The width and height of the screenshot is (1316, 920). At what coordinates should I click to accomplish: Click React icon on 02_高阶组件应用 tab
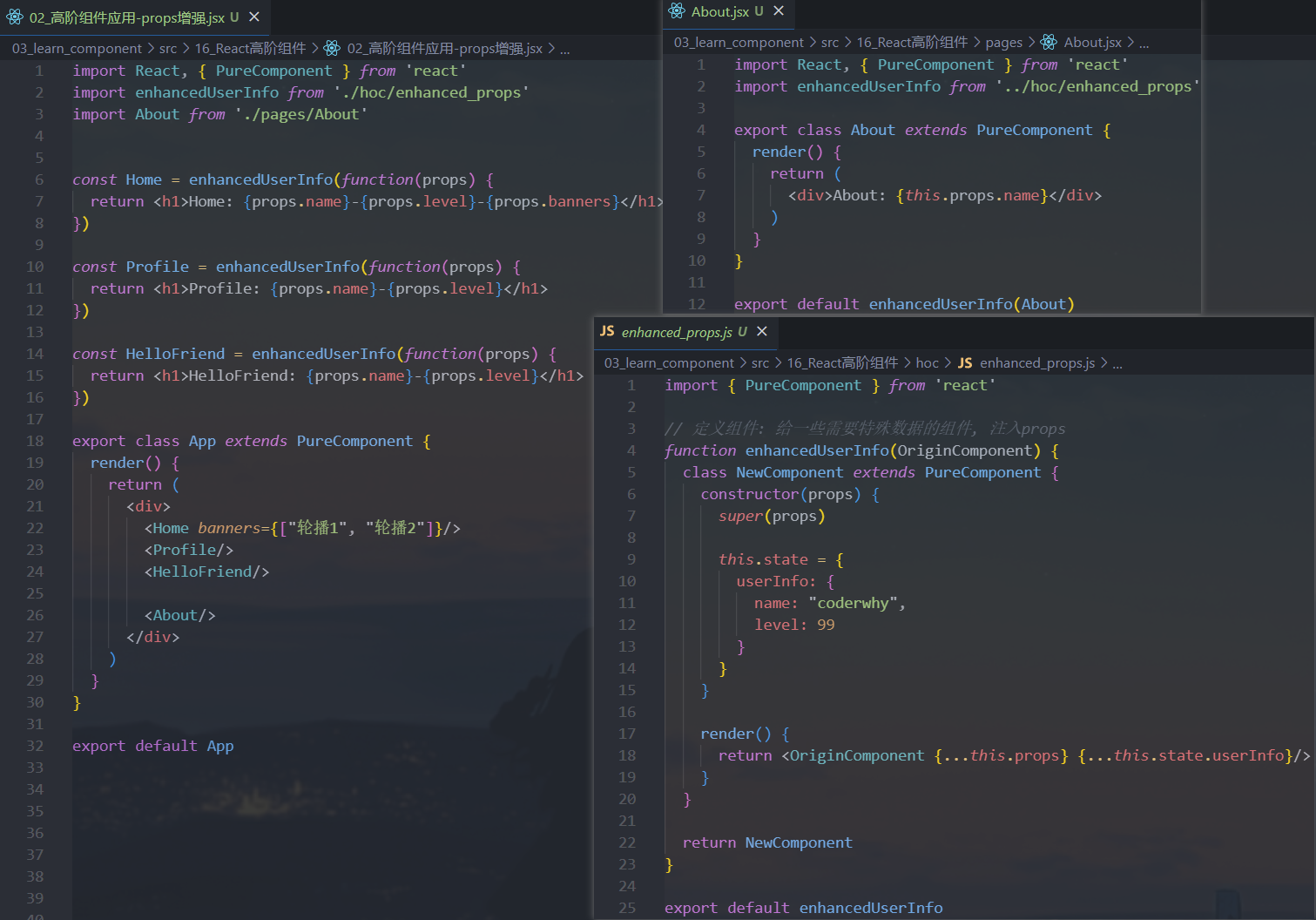15,17
